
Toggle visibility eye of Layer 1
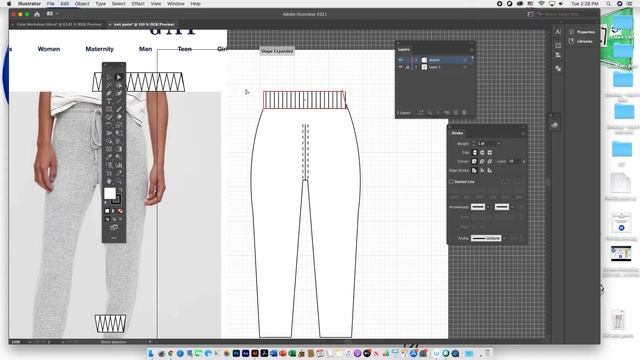[400, 67]
